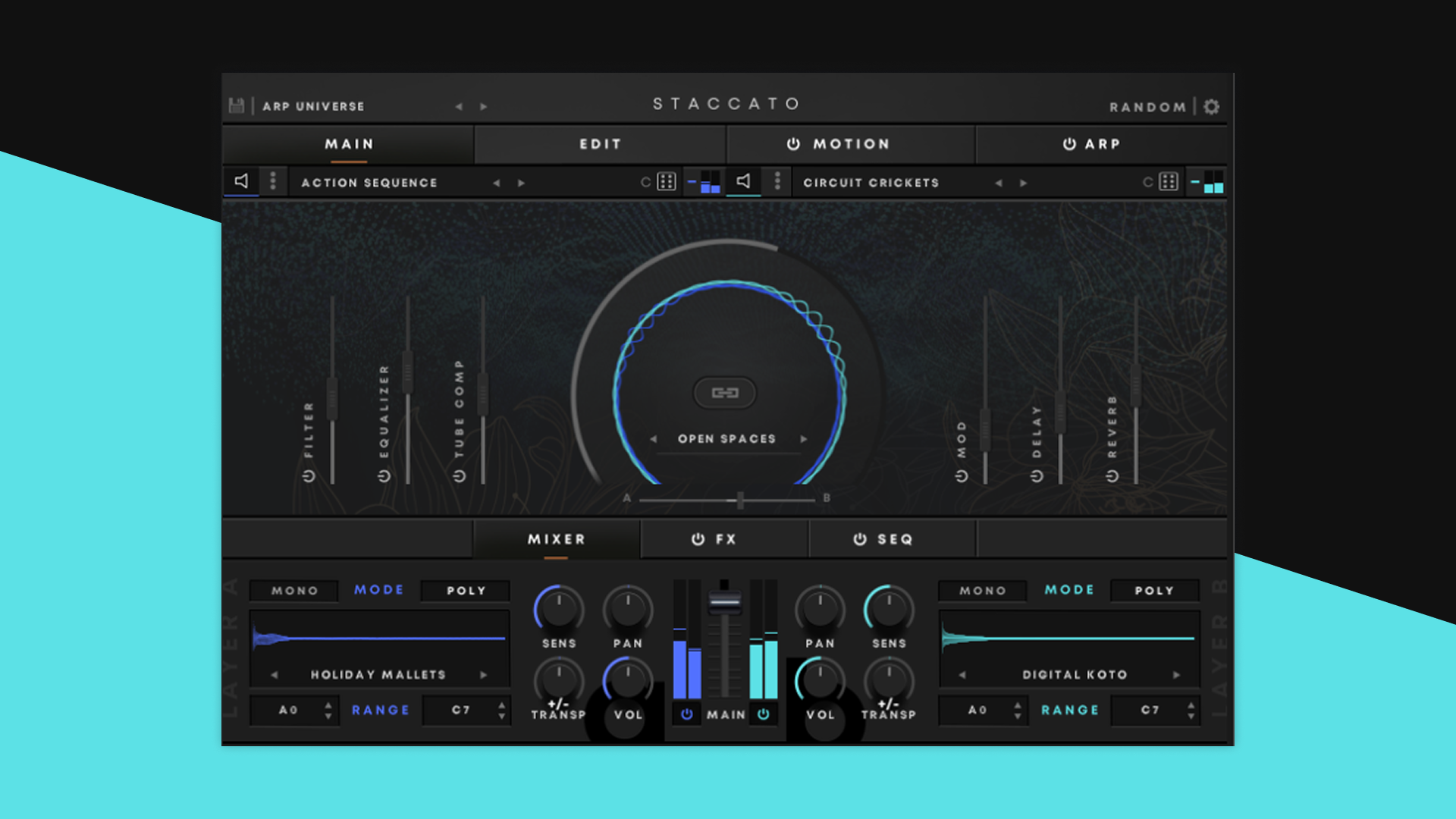Click the save preset disk icon
The height and width of the screenshot is (819, 1456).
[x=237, y=106]
